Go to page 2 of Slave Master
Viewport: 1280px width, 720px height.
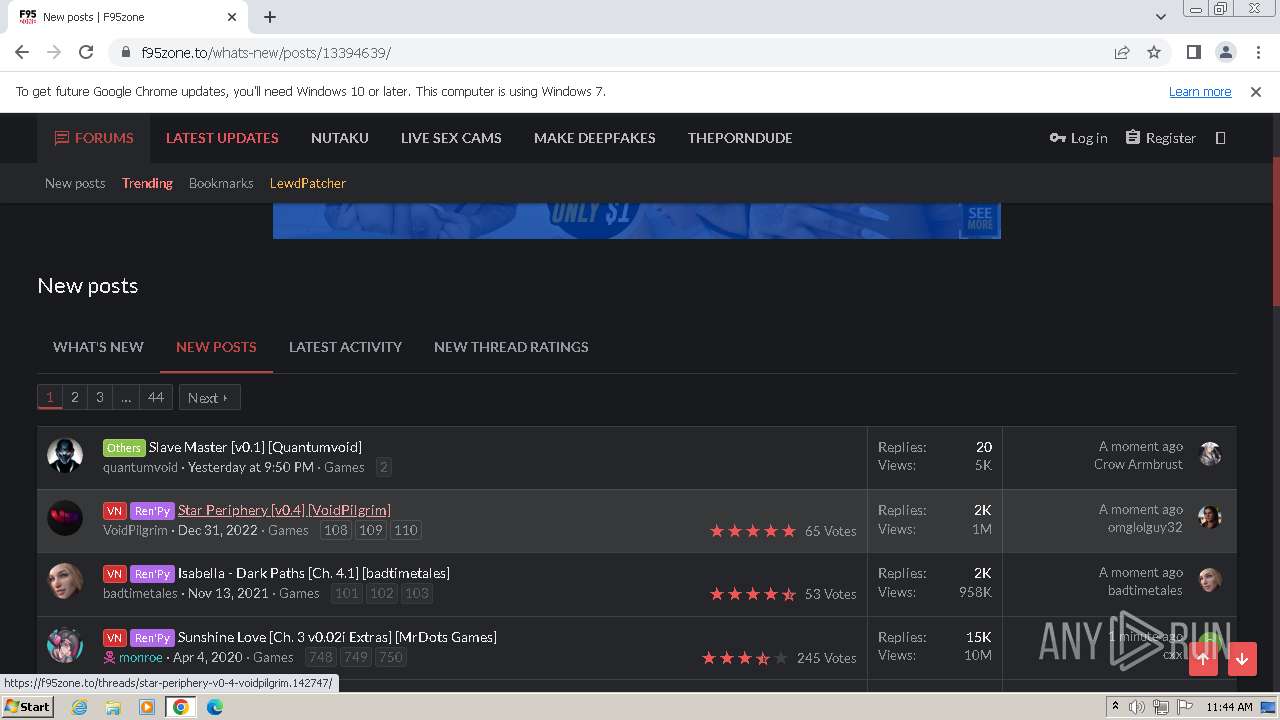tap(383, 467)
